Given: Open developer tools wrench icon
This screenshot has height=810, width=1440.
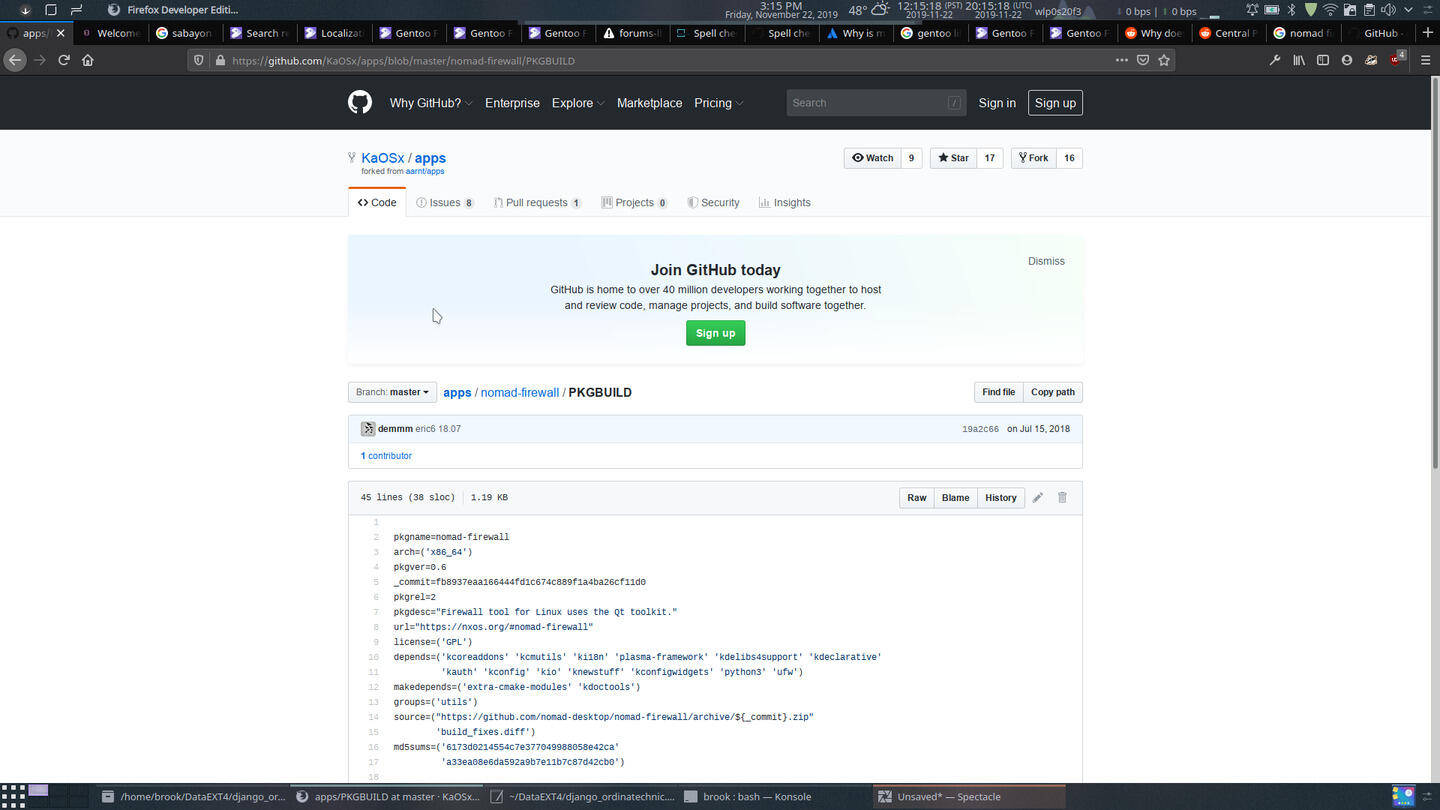Looking at the screenshot, I should point(1275,60).
